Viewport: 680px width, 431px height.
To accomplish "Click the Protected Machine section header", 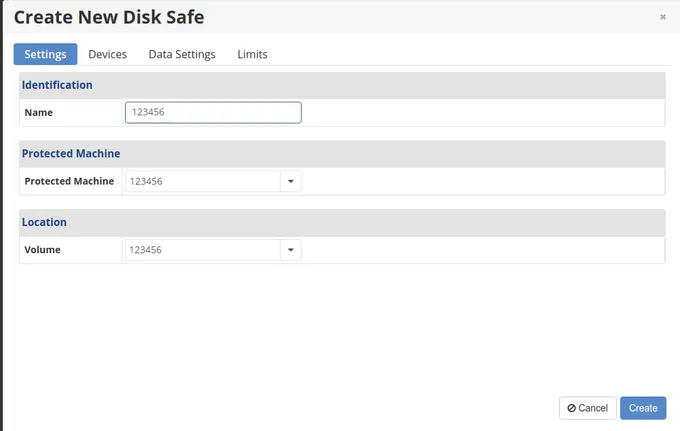I will point(71,153).
